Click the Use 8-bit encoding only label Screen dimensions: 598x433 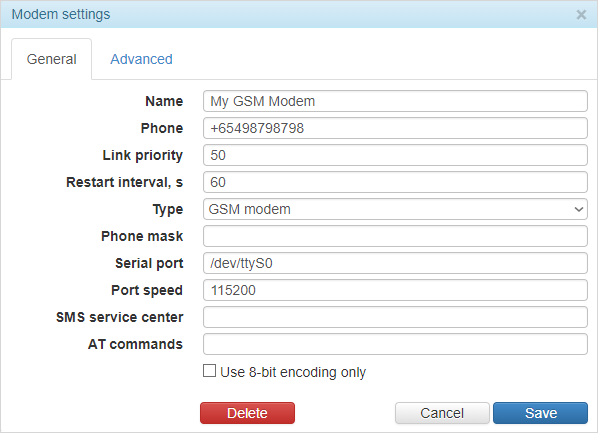[293, 372]
